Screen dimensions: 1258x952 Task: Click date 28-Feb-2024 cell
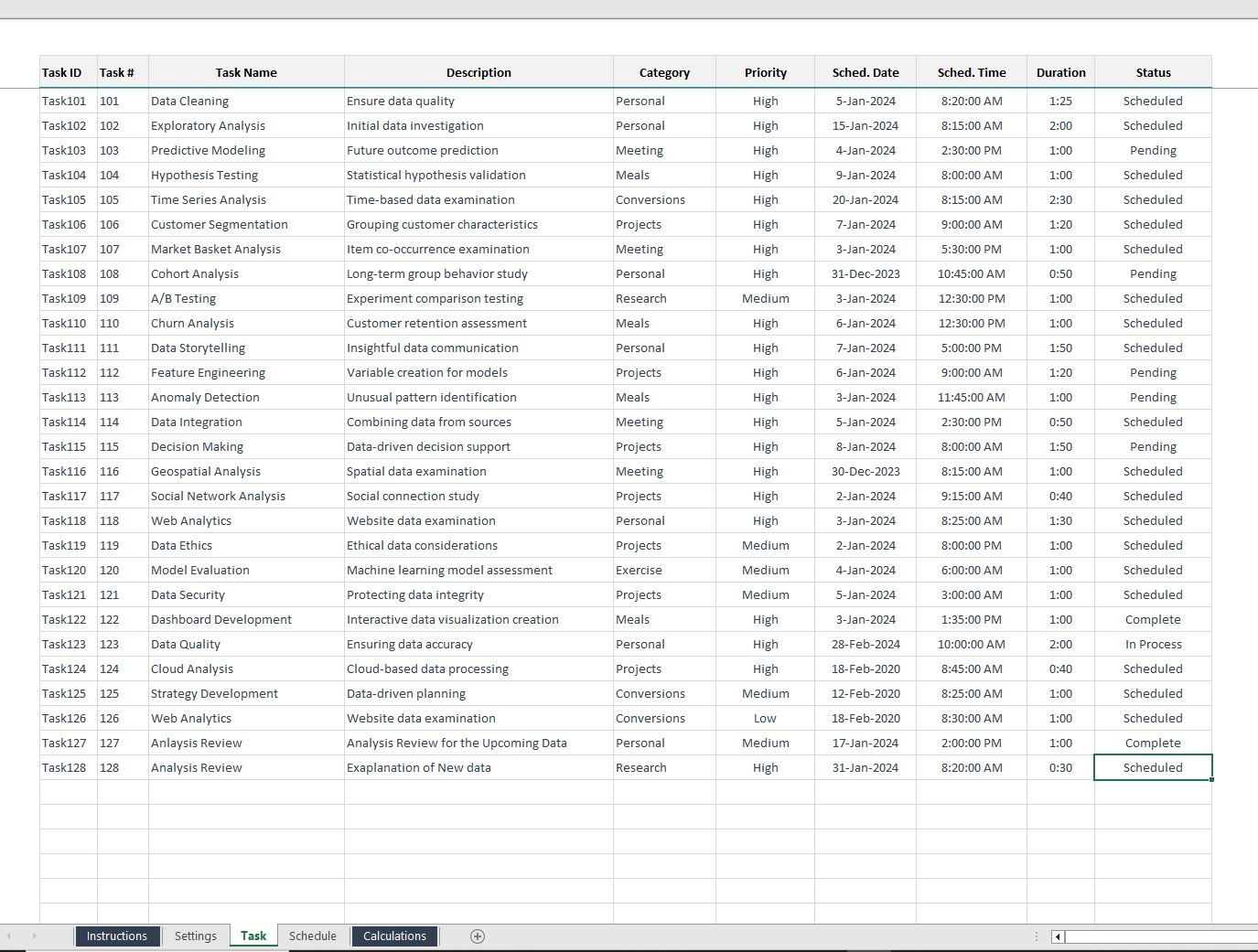[866, 644]
